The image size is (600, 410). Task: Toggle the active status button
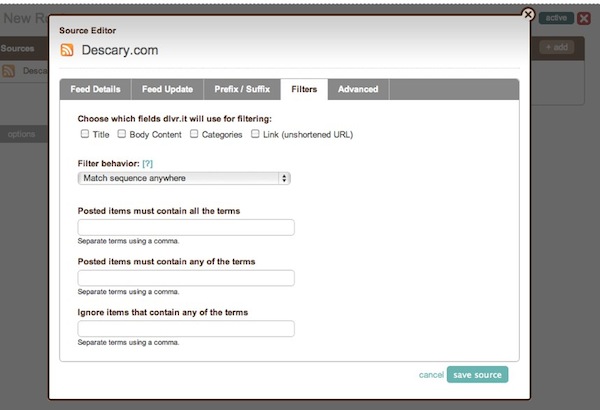(x=556, y=18)
